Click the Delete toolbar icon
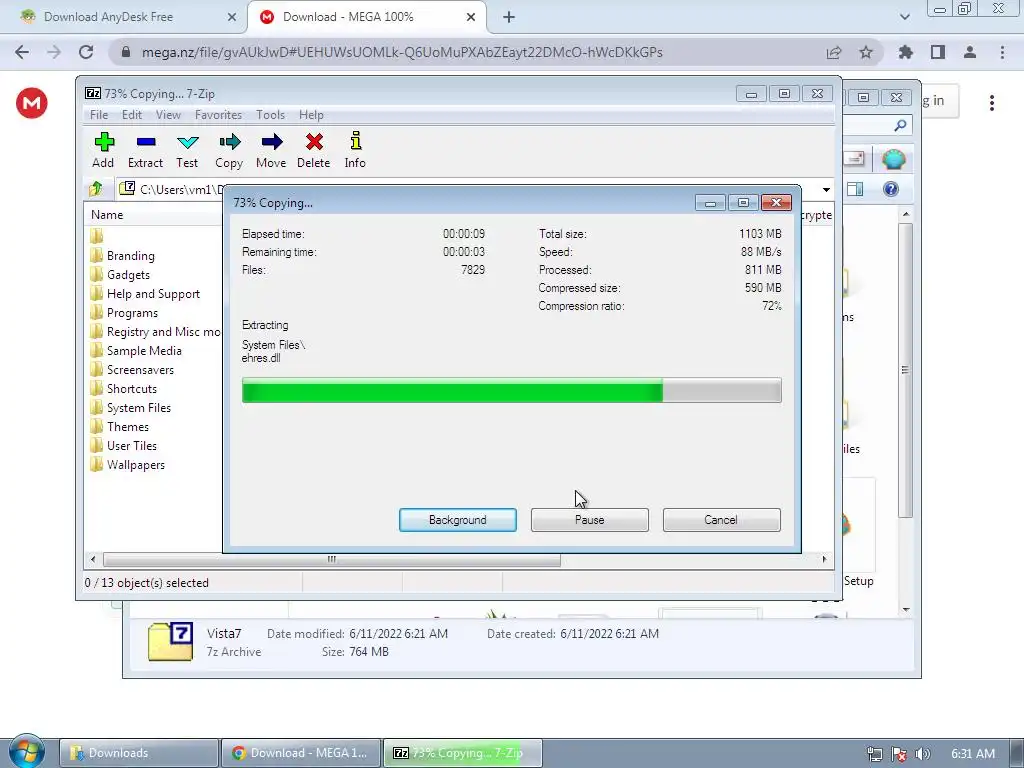1024x768 pixels. coord(313,150)
